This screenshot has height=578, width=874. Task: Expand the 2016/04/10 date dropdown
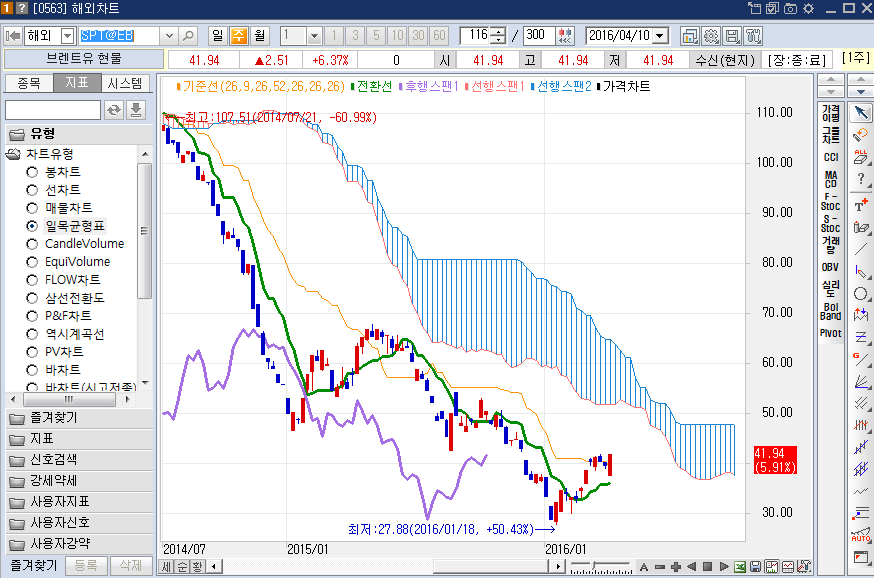click(671, 35)
